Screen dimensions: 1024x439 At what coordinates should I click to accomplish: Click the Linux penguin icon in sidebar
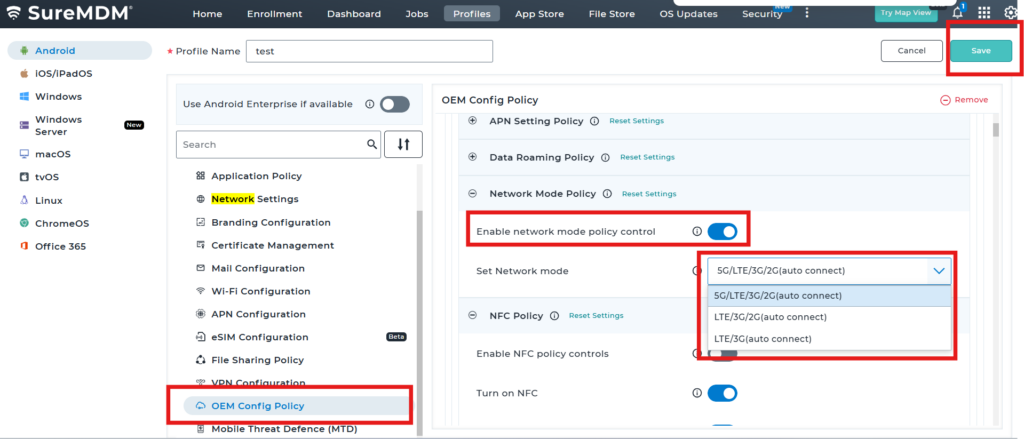[24, 201]
